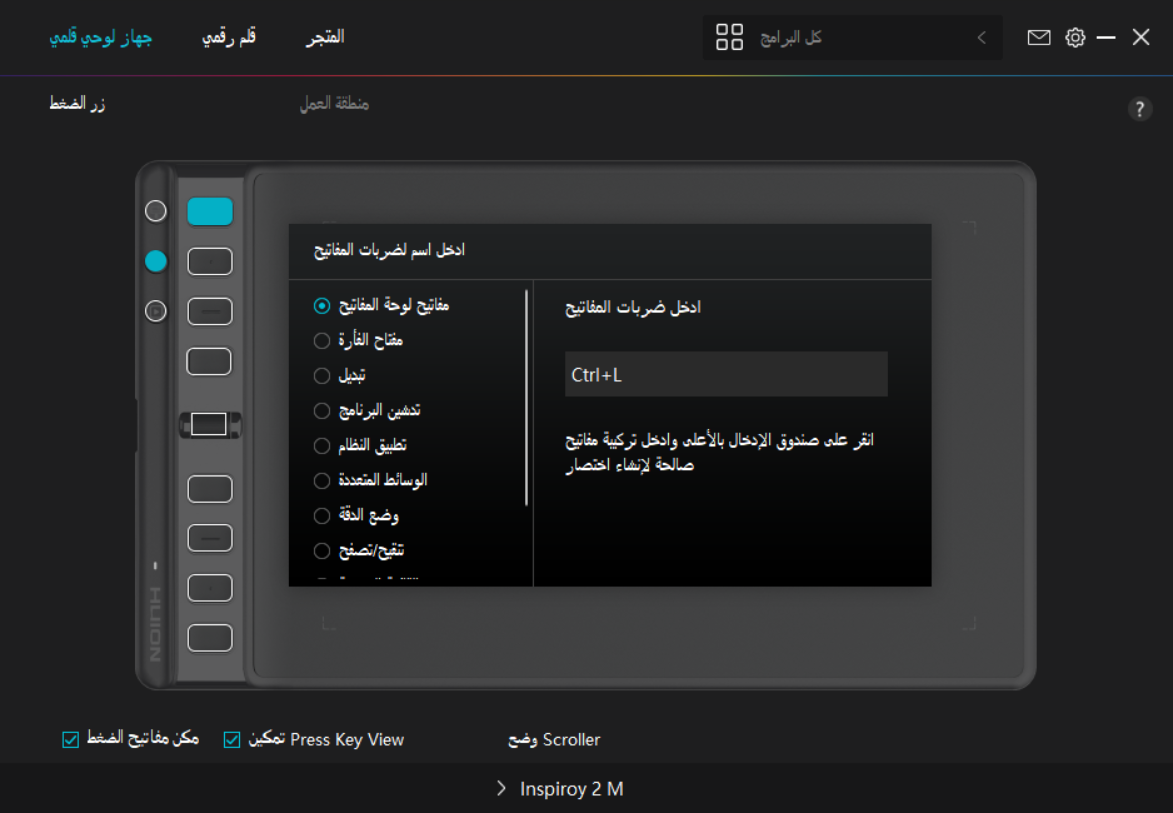The image size is (1173, 813).
Task: Open the المتجر store tab
Action: (325, 37)
